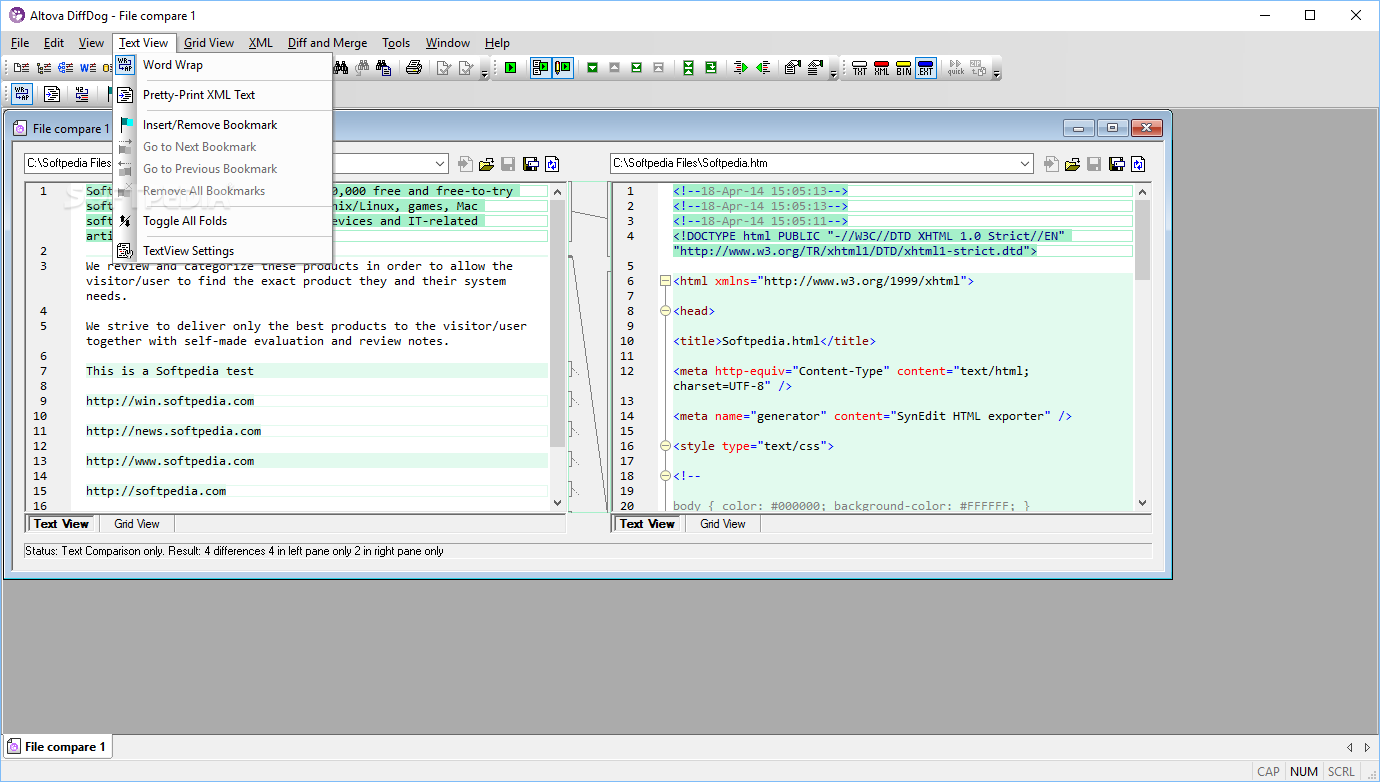Click the Last Difference icon

pos(636,68)
